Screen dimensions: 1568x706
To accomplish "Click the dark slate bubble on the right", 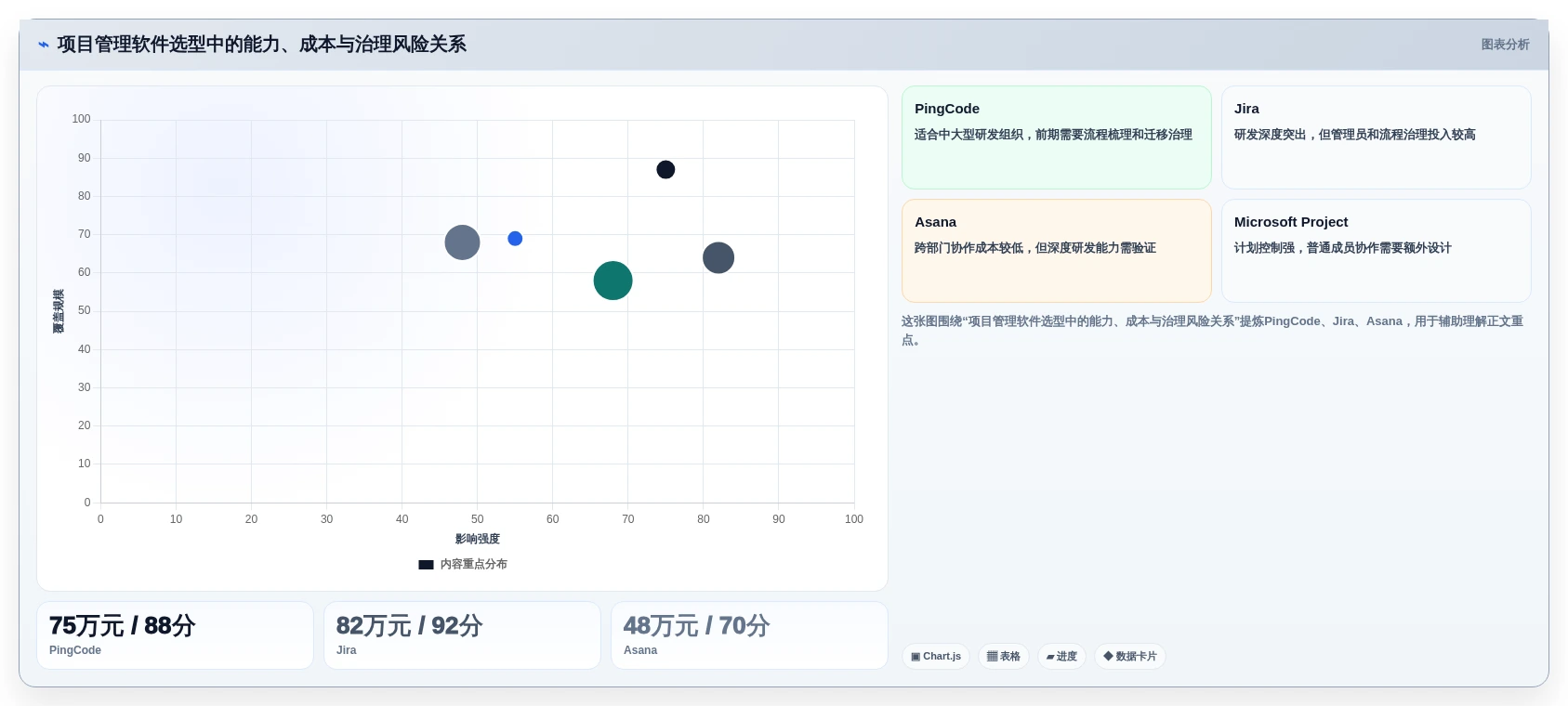I will pyautogui.click(x=718, y=257).
